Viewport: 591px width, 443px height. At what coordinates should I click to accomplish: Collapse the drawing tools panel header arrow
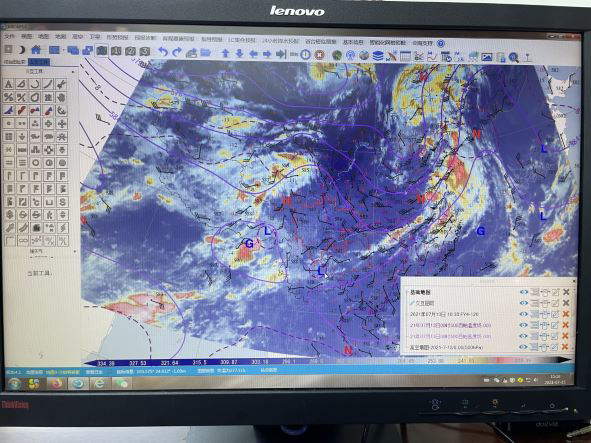click(x=73, y=72)
